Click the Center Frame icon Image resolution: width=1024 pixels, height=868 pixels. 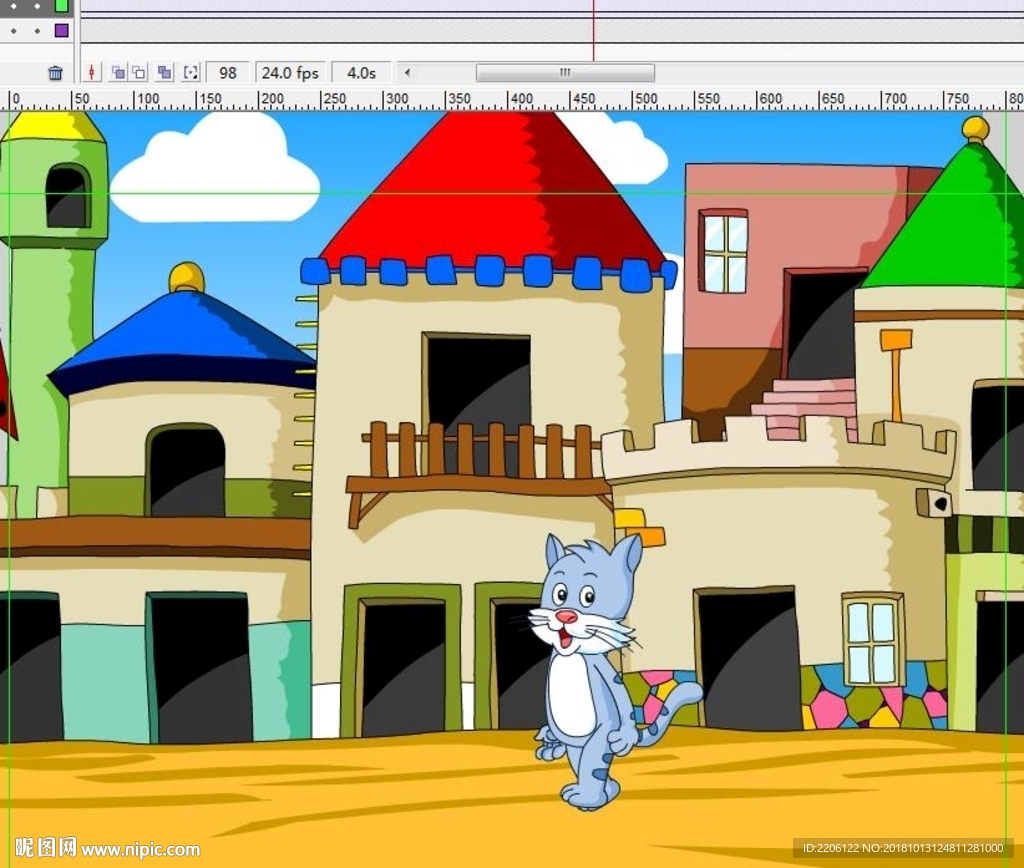(x=92, y=73)
